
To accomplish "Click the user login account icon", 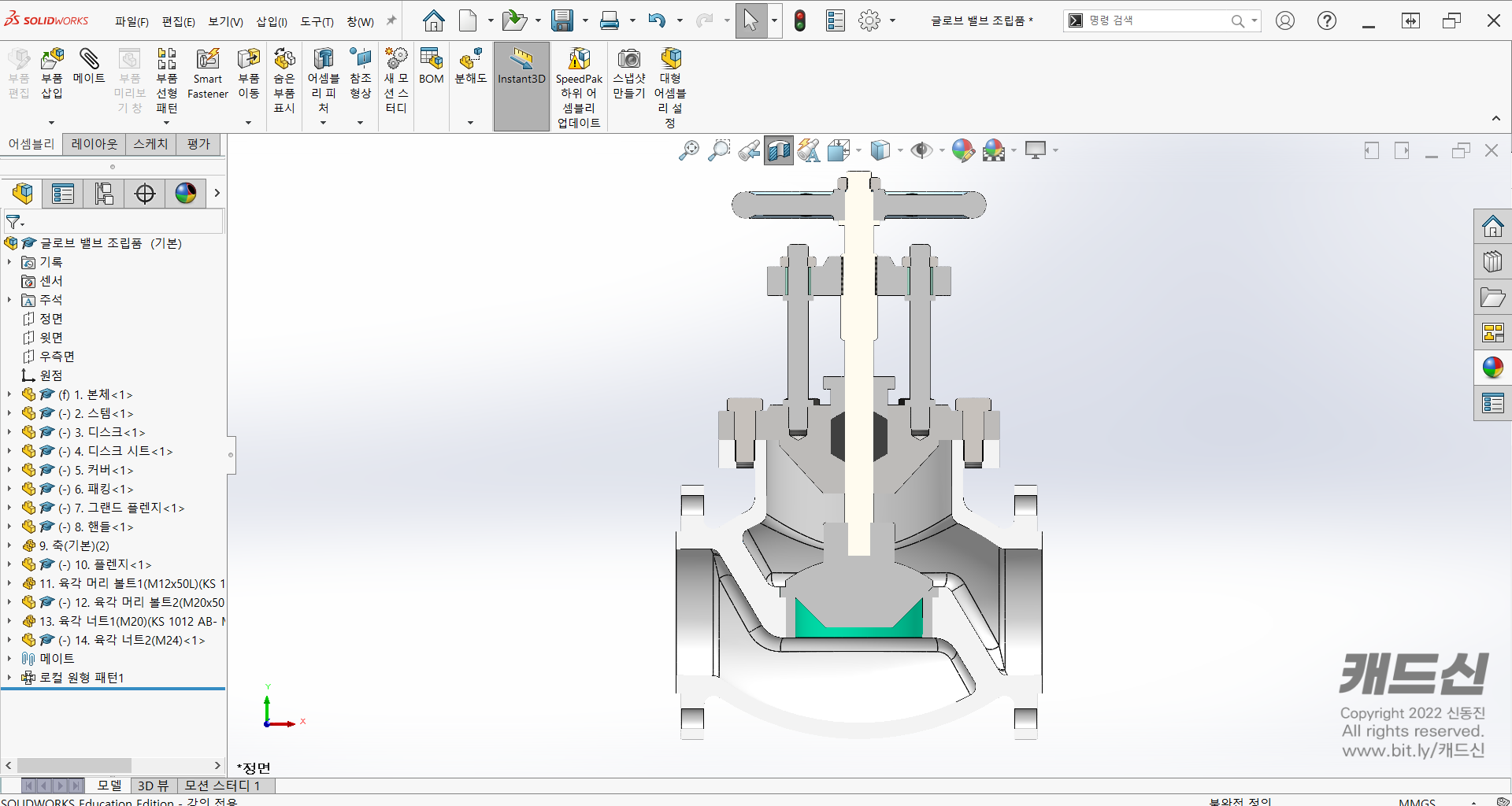I will [x=1285, y=21].
